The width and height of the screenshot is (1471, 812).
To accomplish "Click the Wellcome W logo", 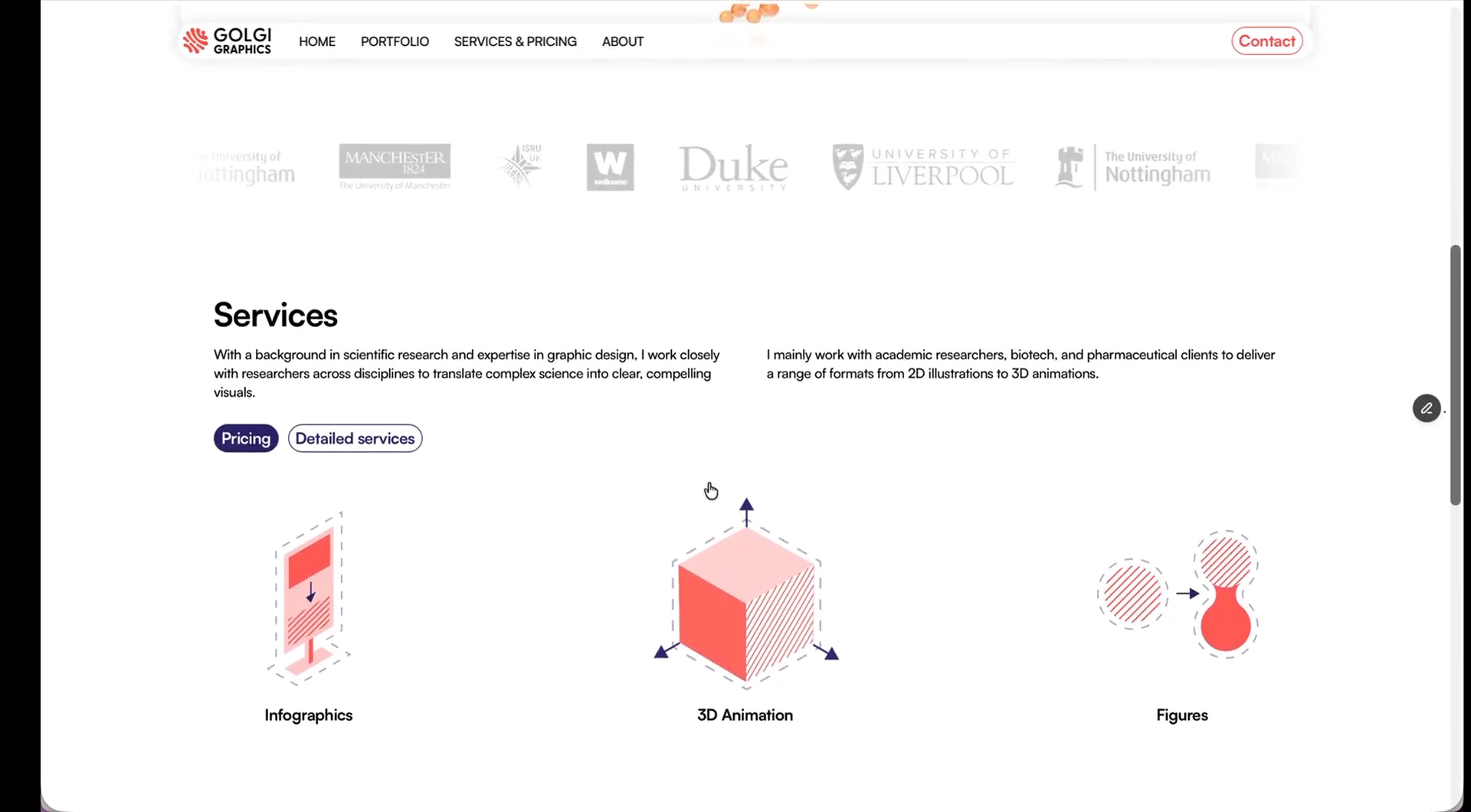I will (610, 167).
